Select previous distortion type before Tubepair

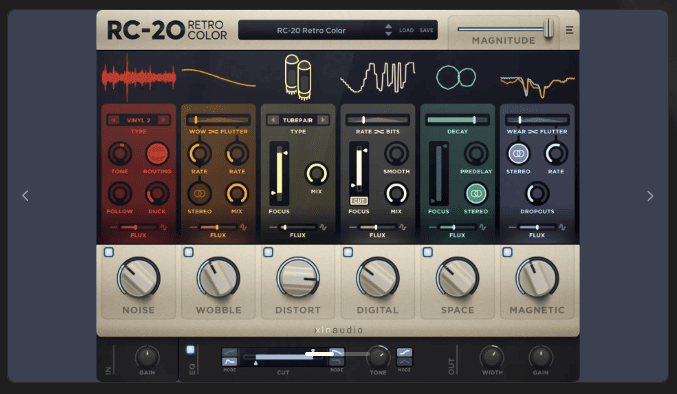[x=273, y=120]
